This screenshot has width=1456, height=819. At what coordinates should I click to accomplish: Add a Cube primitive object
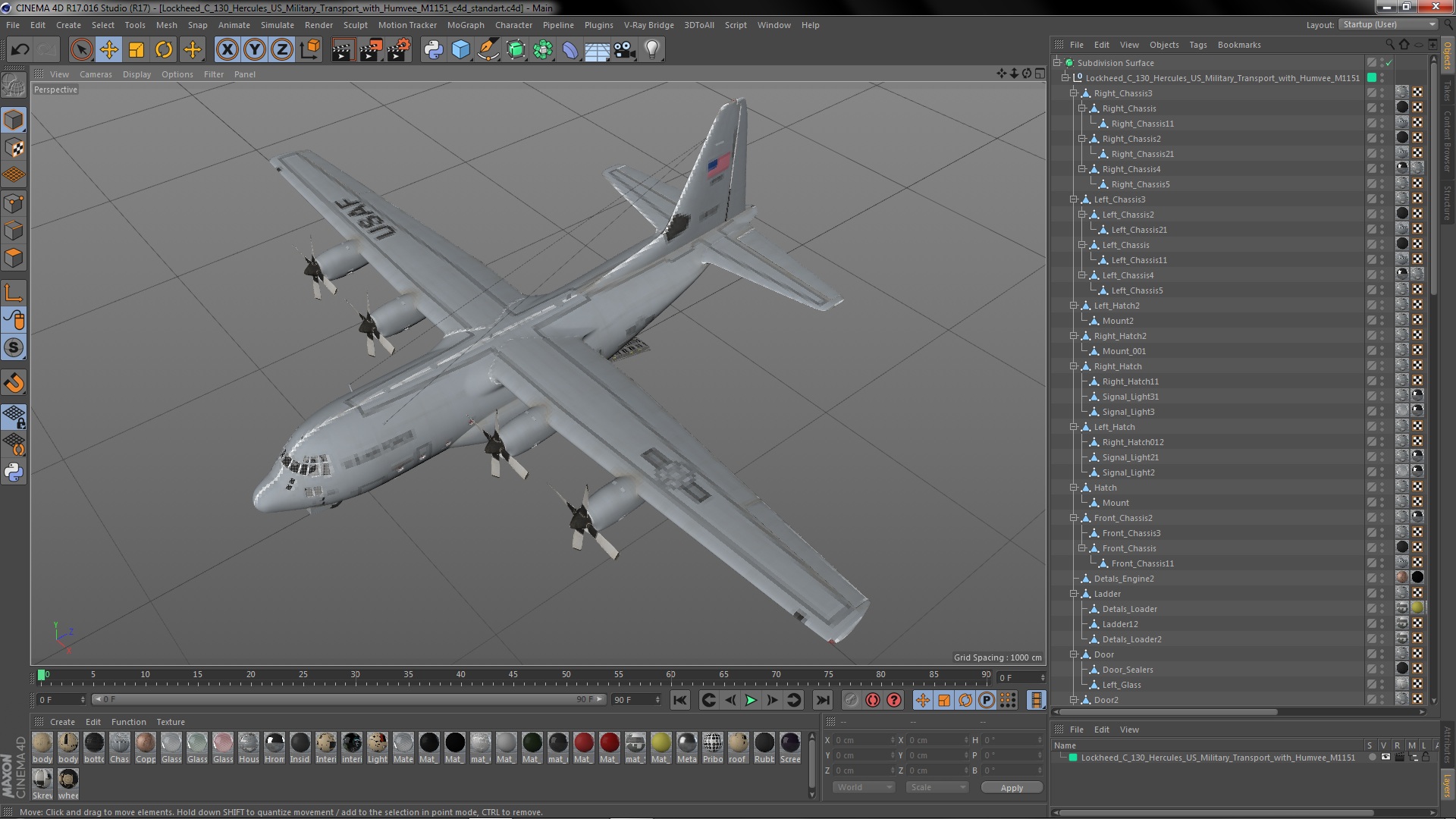(460, 50)
